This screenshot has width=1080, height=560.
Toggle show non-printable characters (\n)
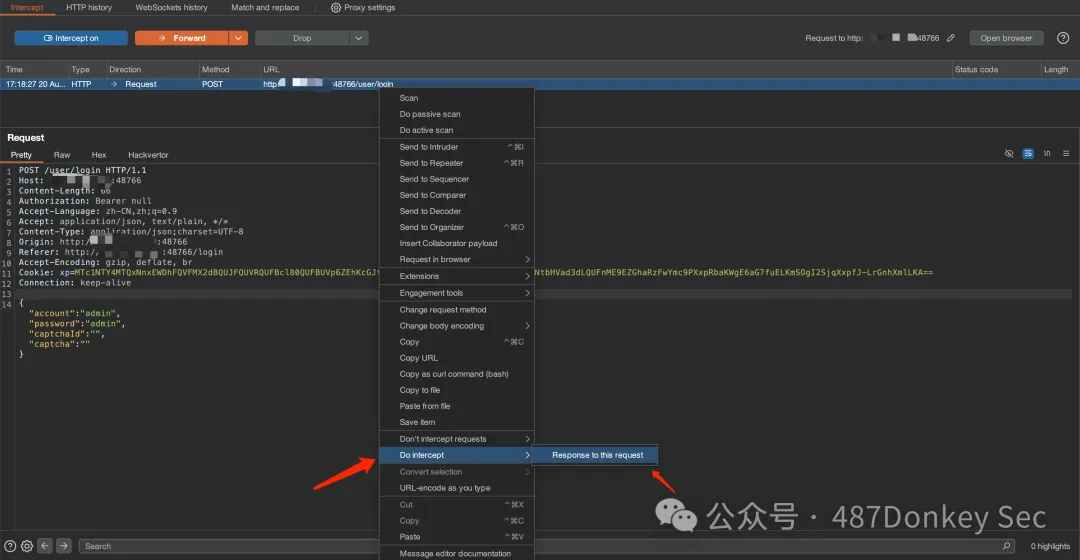pyautogui.click(x=1047, y=154)
